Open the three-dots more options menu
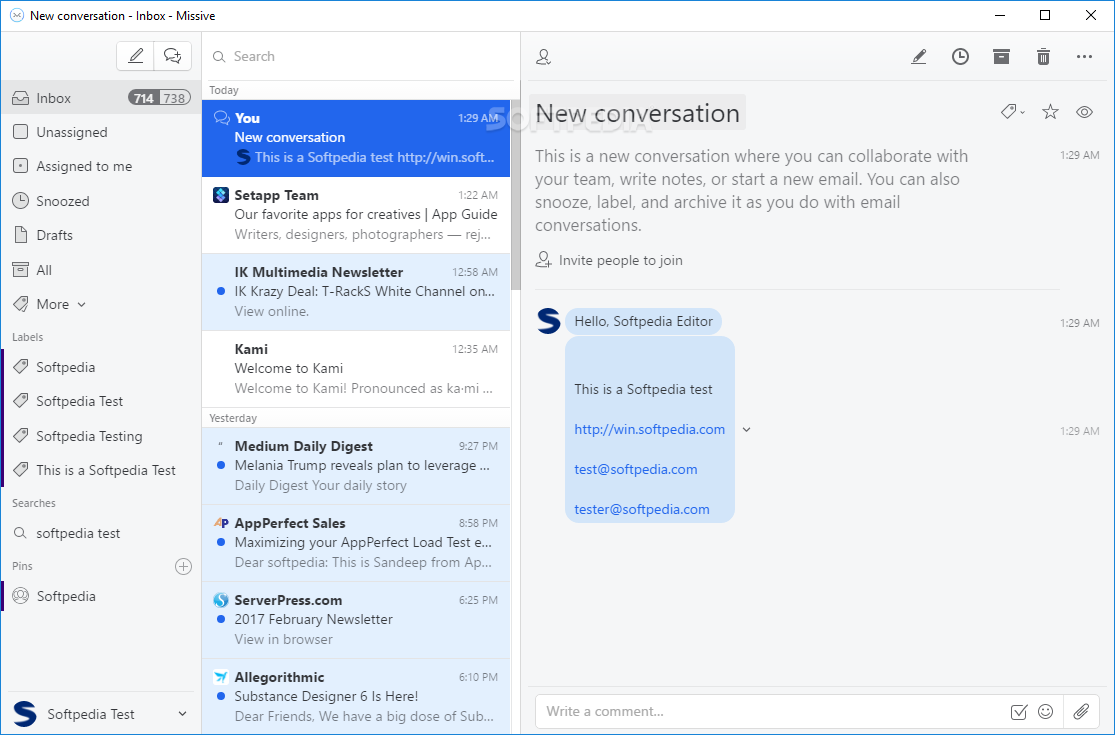 pyautogui.click(x=1084, y=57)
